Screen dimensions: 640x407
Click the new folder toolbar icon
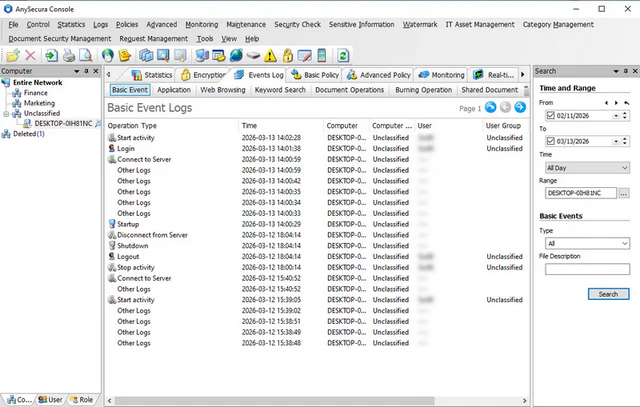[x=13, y=55]
